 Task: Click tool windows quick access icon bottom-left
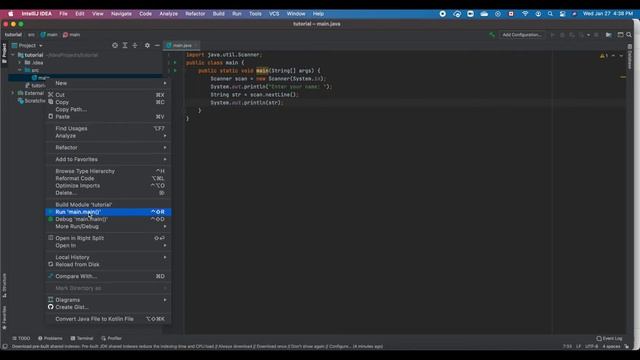click(x=4, y=347)
